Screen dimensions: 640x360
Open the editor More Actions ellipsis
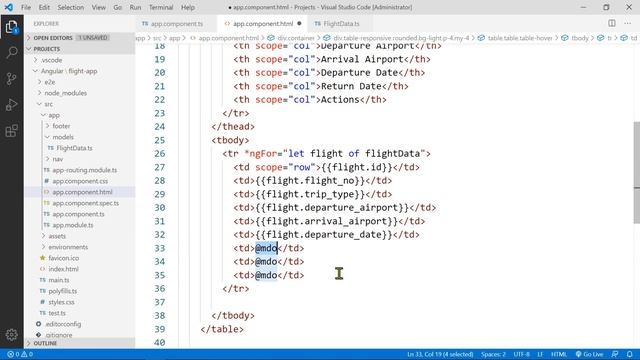click(x=627, y=23)
